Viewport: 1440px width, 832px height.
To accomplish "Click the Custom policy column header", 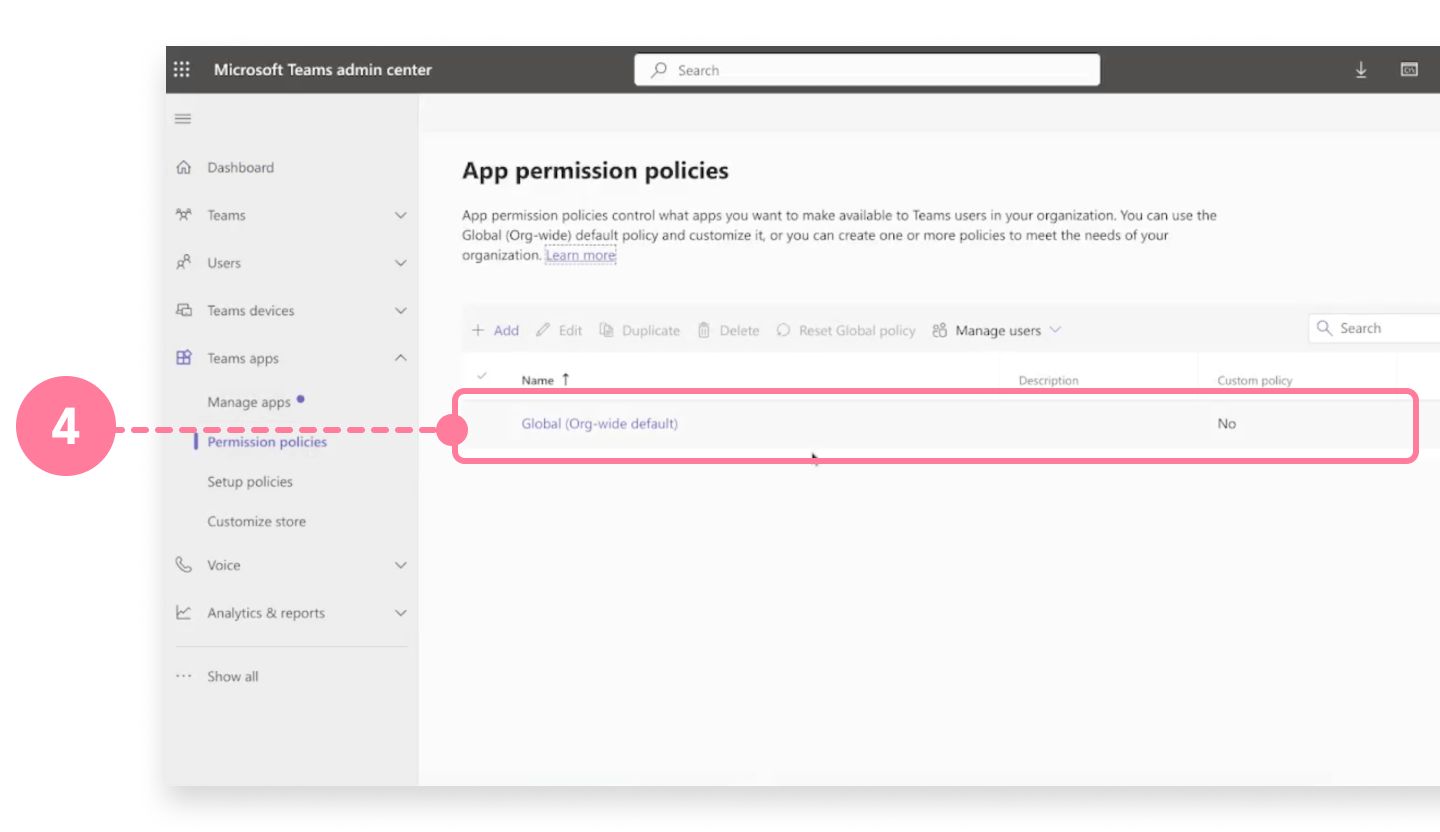I will (1255, 380).
